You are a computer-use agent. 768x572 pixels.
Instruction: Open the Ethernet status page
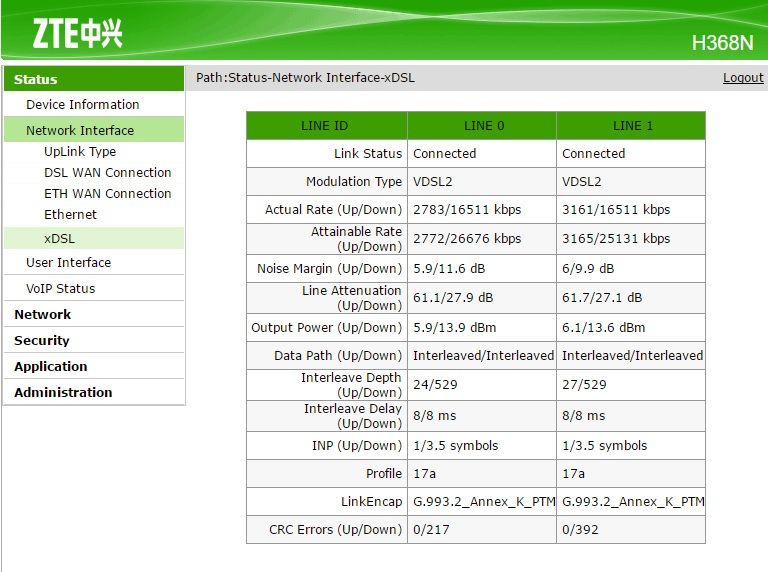coord(70,214)
